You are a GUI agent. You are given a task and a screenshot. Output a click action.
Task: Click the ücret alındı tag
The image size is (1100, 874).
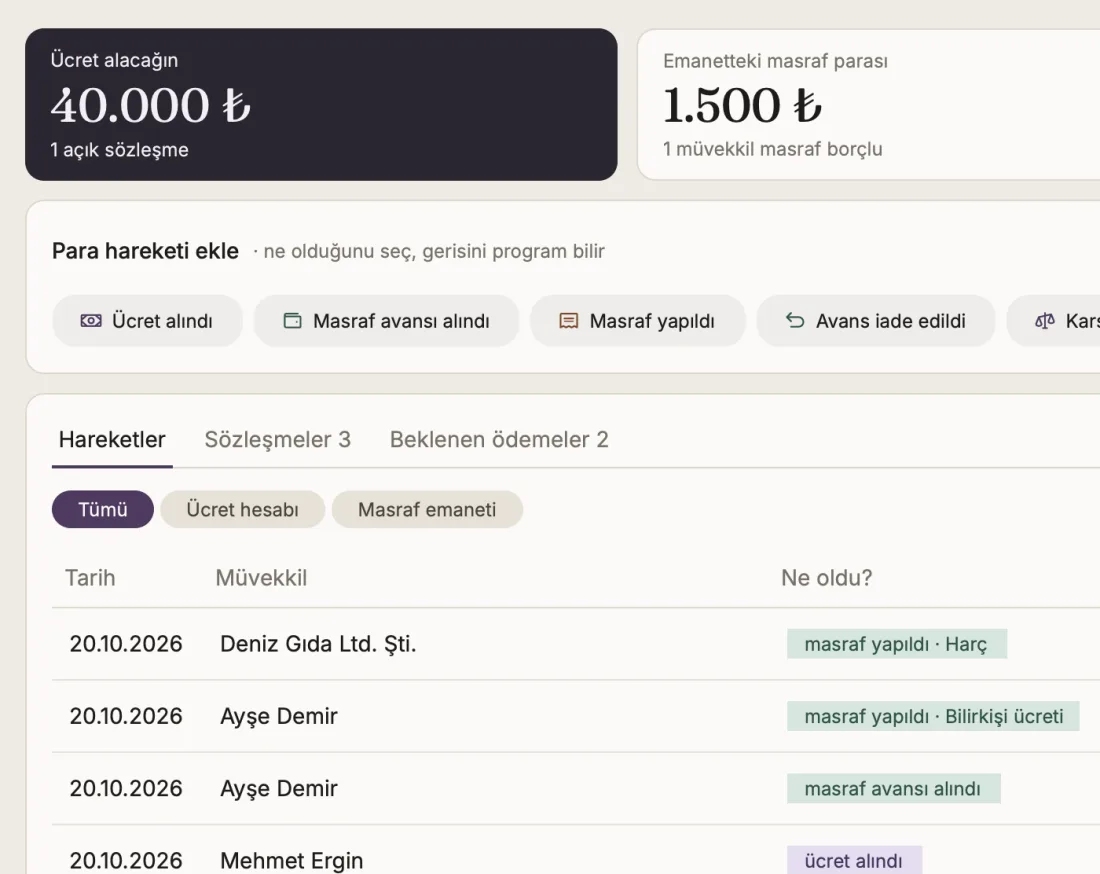tap(854, 861)
